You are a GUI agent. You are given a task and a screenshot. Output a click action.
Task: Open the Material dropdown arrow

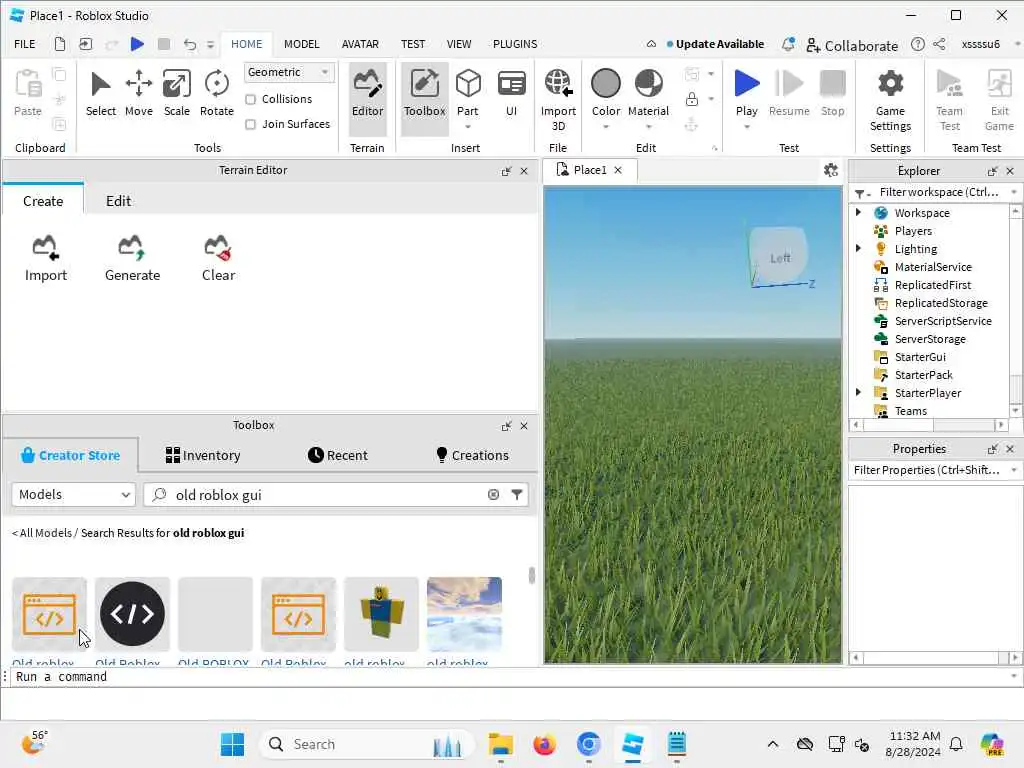(648, 127)
